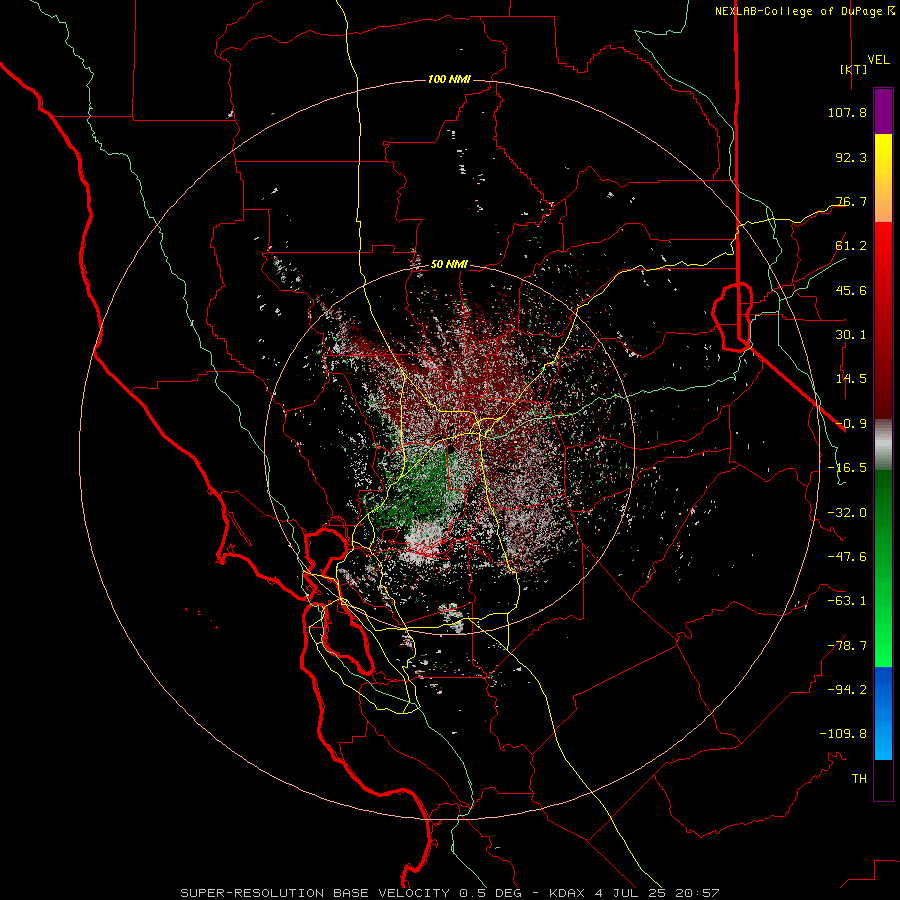Click the -32.0 velocity label
Screen dimensions: 900x900
tap(847, 513)
